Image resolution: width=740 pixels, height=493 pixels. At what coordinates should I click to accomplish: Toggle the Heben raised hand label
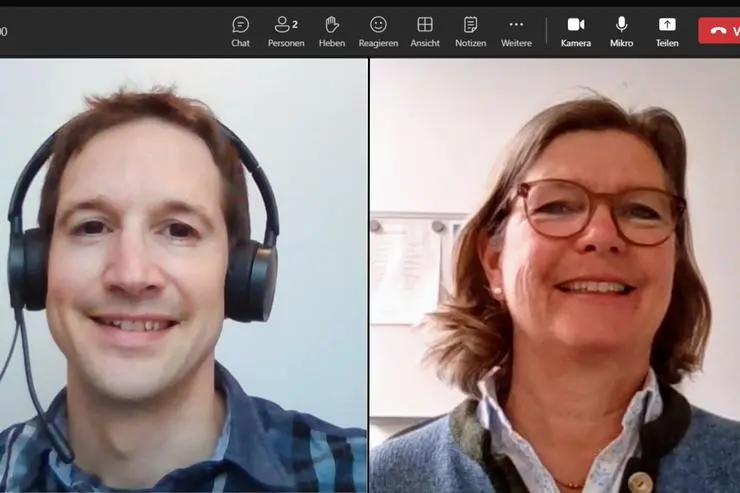point(332,43)
